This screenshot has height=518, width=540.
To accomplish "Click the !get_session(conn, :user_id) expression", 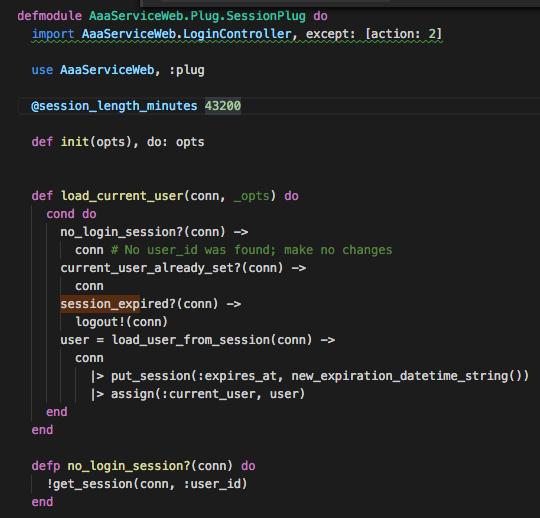I will [x=147, y=484].
